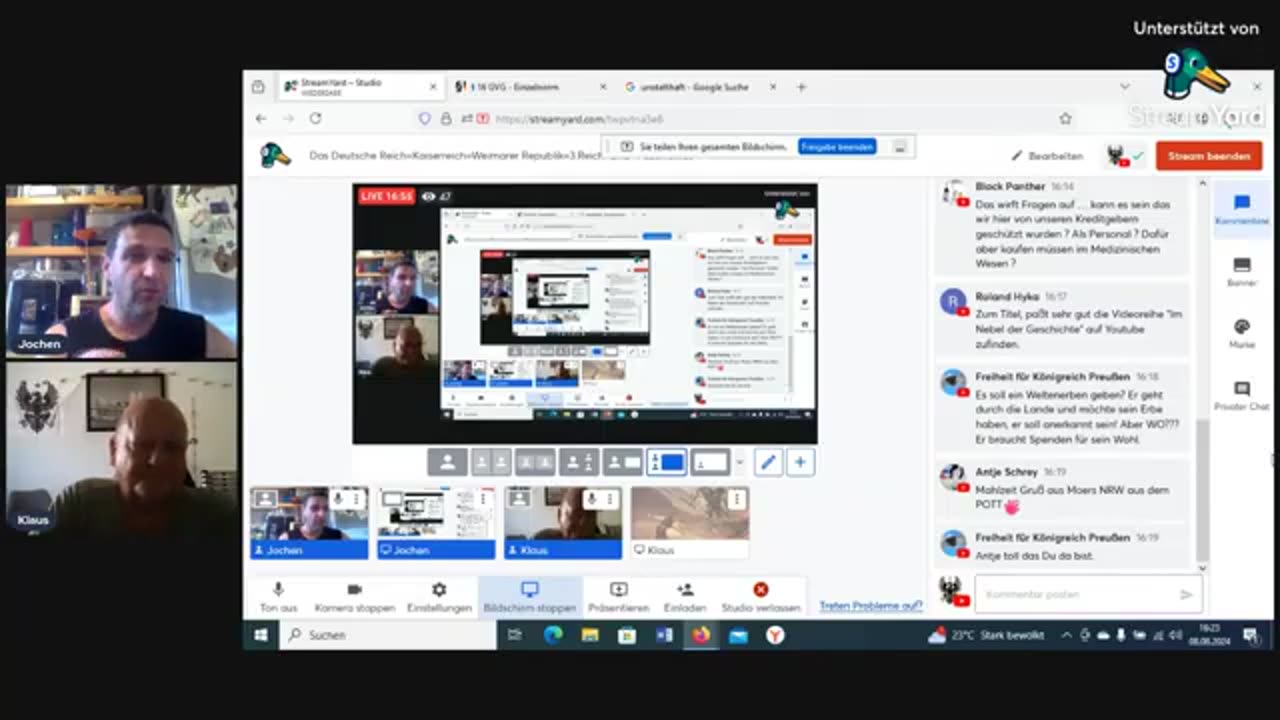The width and height of the screenshot is (1280, 720).
Task: Open Banner tab in sidebar
Action: 1242,271
